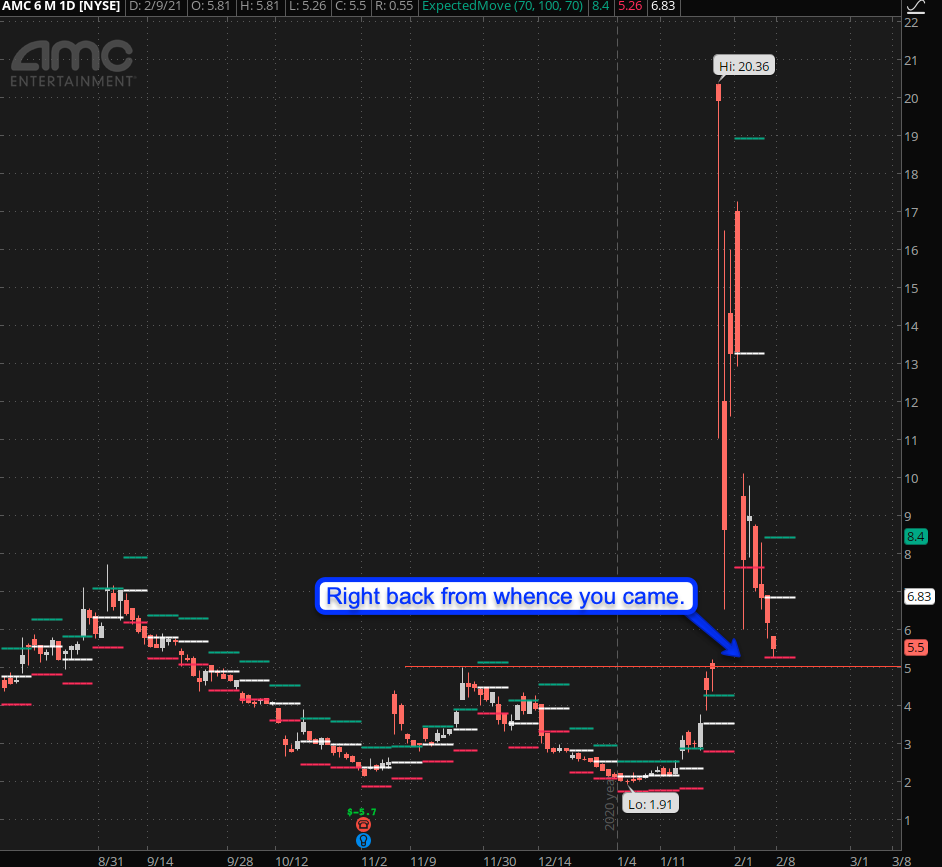Screen dimensions: 942x867
Task: Click the 17 level on the price axis
Action: pos(911,212)
